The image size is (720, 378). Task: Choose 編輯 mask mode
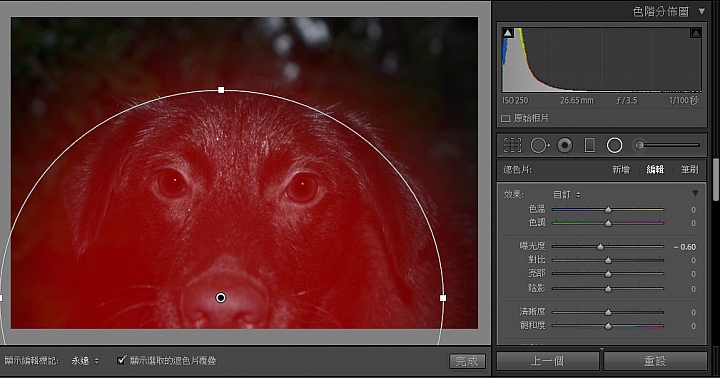tap(655, 169)
